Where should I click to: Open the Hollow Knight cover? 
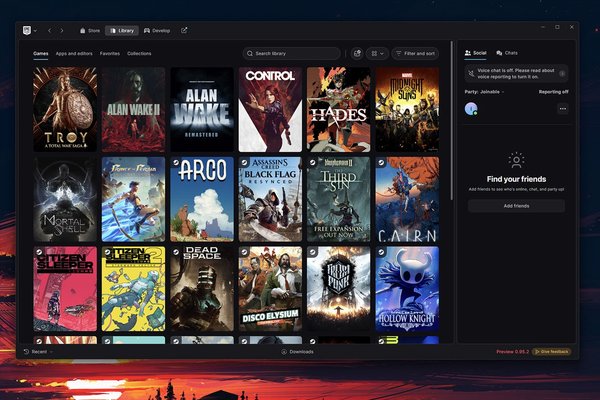[x=407, y=289]
